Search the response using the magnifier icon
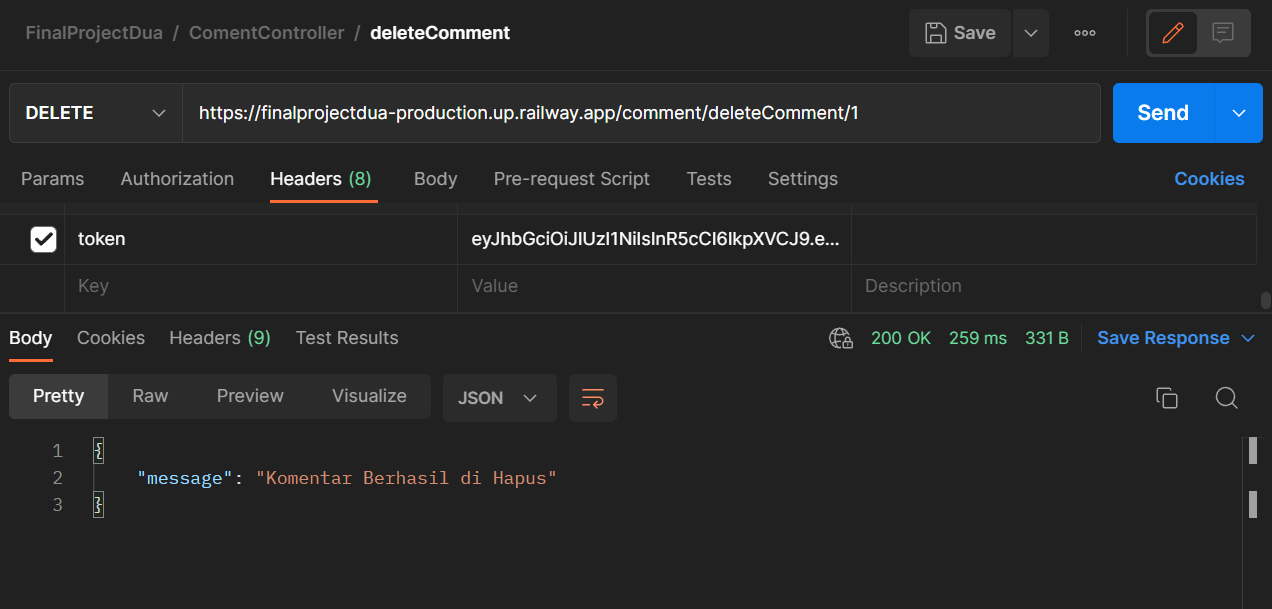 pyautogui.click(x=1227, y=397)
